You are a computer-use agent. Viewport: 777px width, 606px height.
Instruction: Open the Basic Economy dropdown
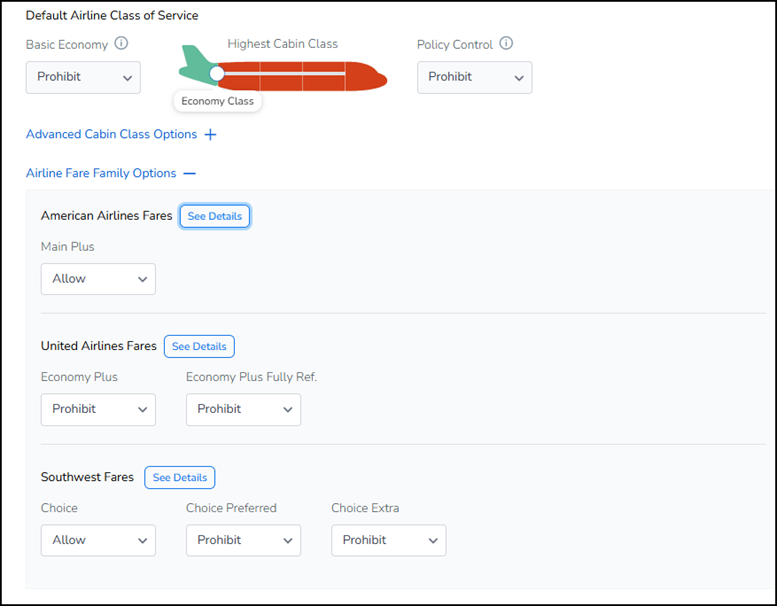point(83,77)
